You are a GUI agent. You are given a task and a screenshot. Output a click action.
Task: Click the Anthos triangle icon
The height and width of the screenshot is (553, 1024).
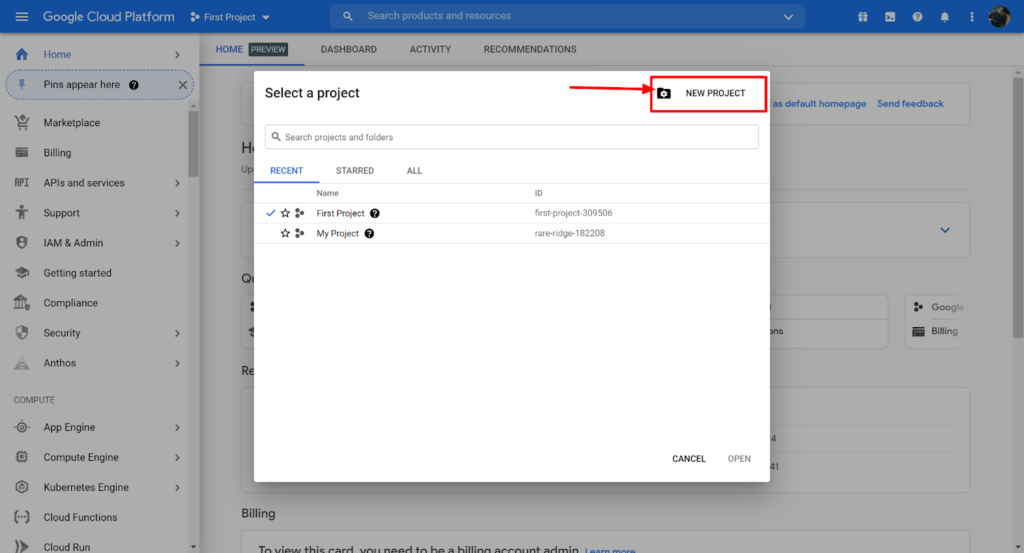(x=22, y=363)
